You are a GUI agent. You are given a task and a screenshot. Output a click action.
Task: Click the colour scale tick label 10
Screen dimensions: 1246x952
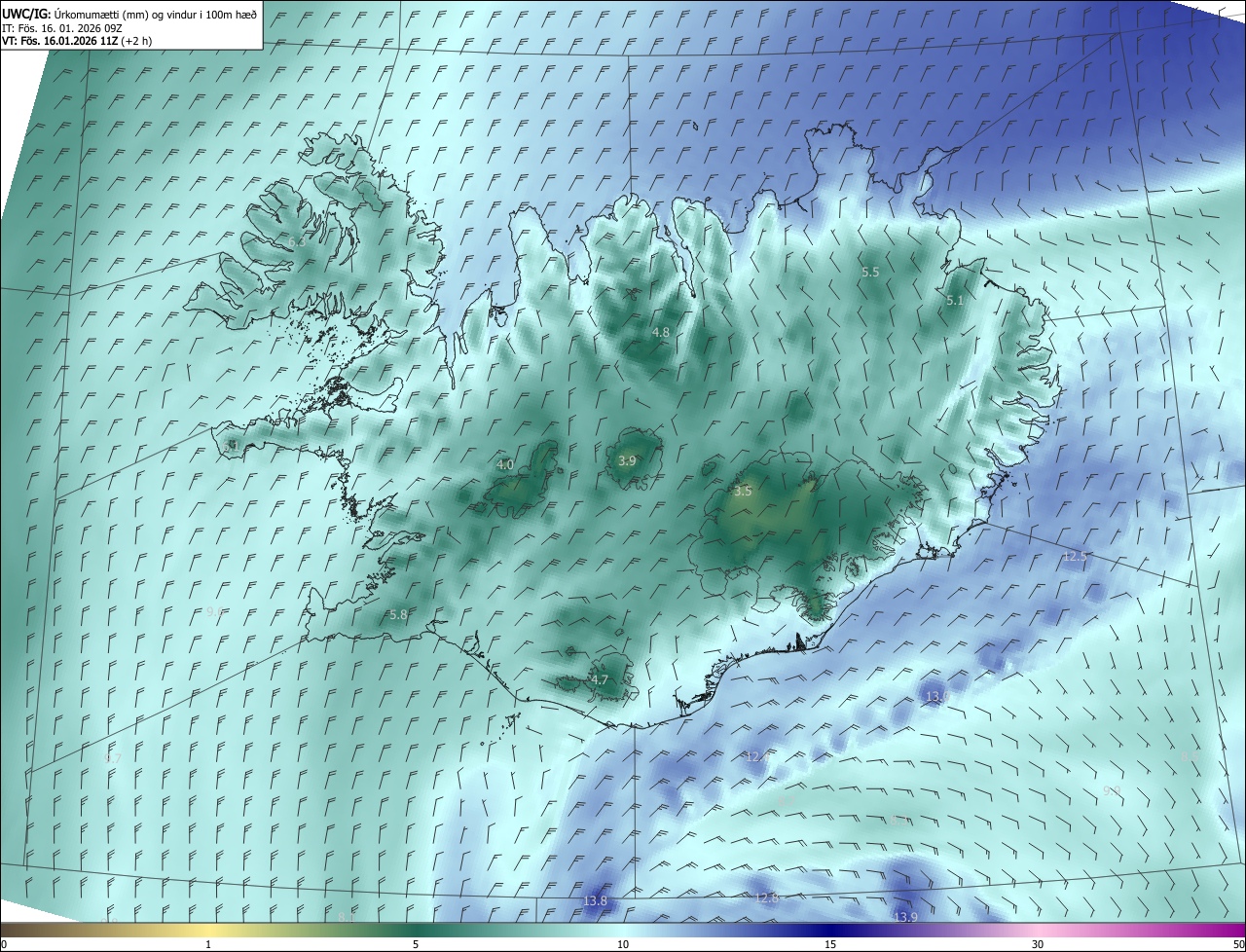click(623, 944)
